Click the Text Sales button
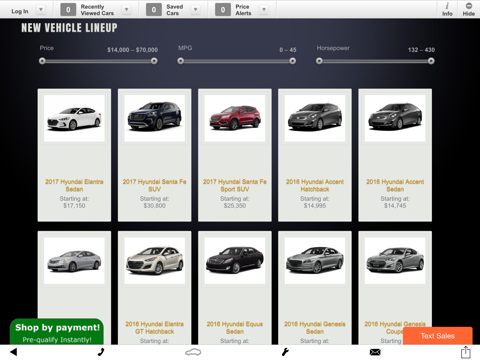480x360 pixels. [x=438, y=336]
